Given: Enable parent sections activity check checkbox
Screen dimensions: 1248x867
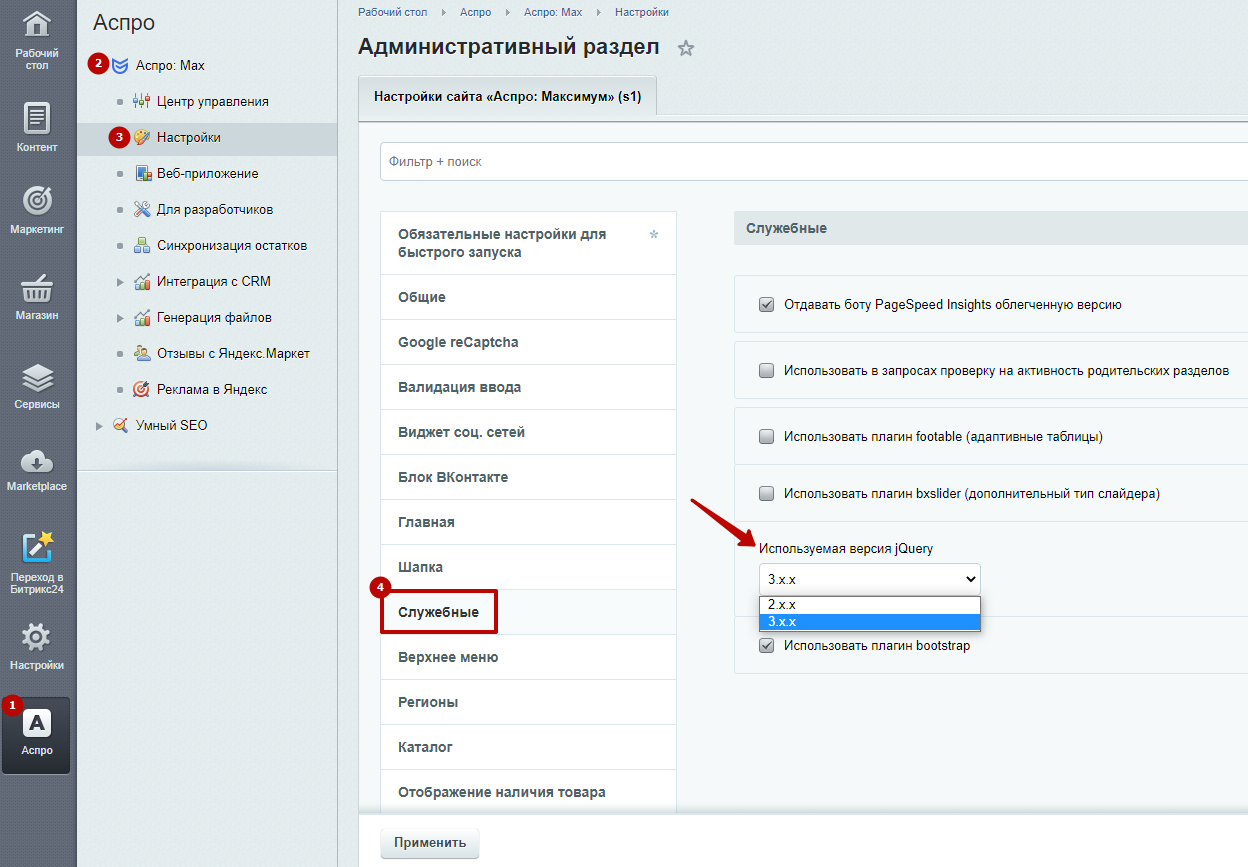Looking at the screenshot, I should [767, 370].
